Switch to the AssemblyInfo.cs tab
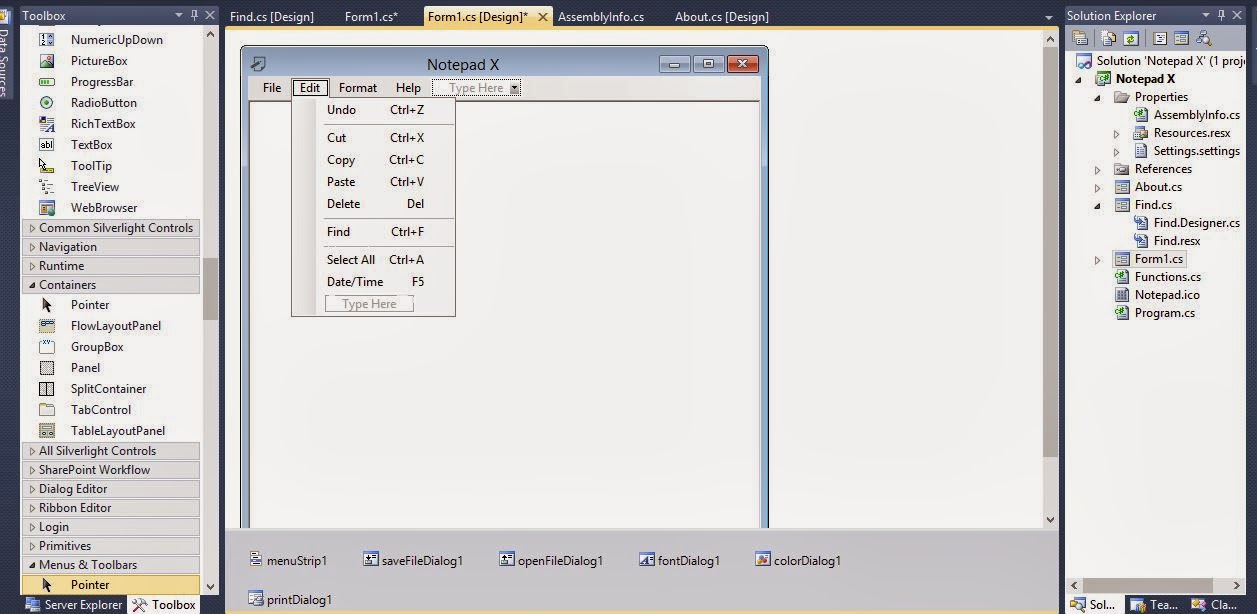The width and height of the screenshot is (1257, 614). point(600,16)
